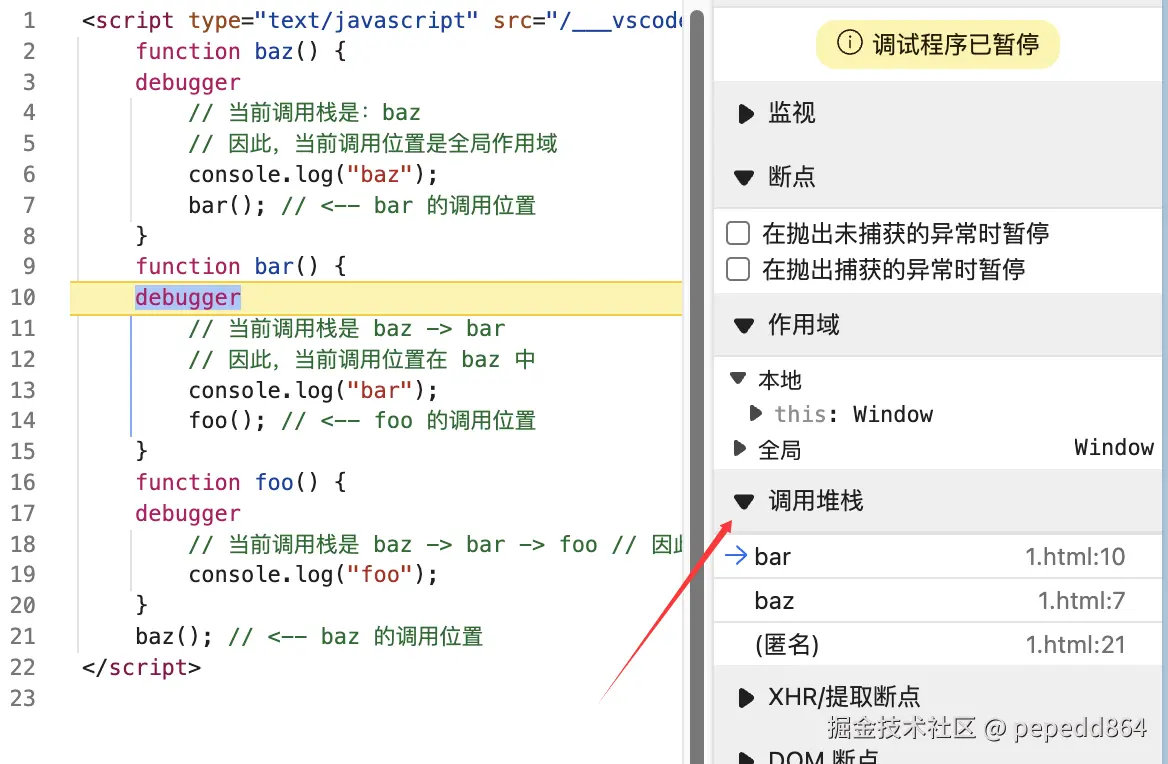Expand the 全局 scope group
The image size is (1168, 764).
(x=739, y=448)
